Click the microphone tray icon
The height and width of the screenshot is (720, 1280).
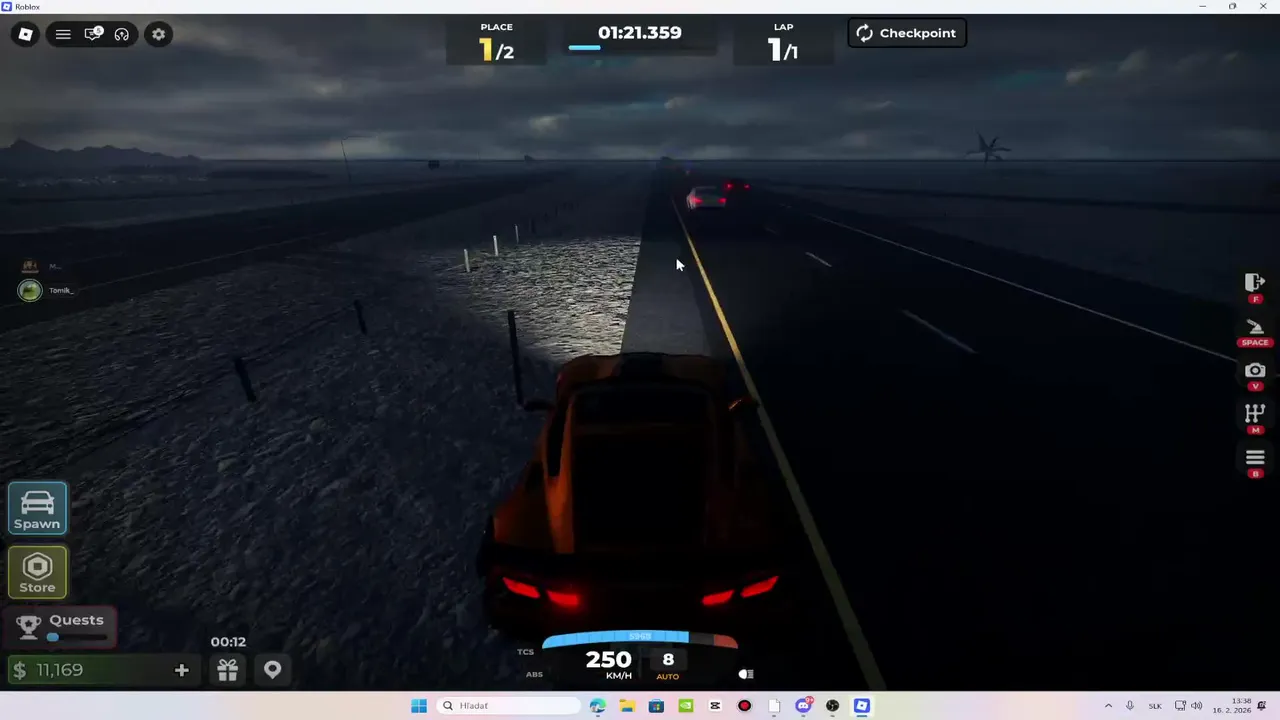coord(1130,706)
